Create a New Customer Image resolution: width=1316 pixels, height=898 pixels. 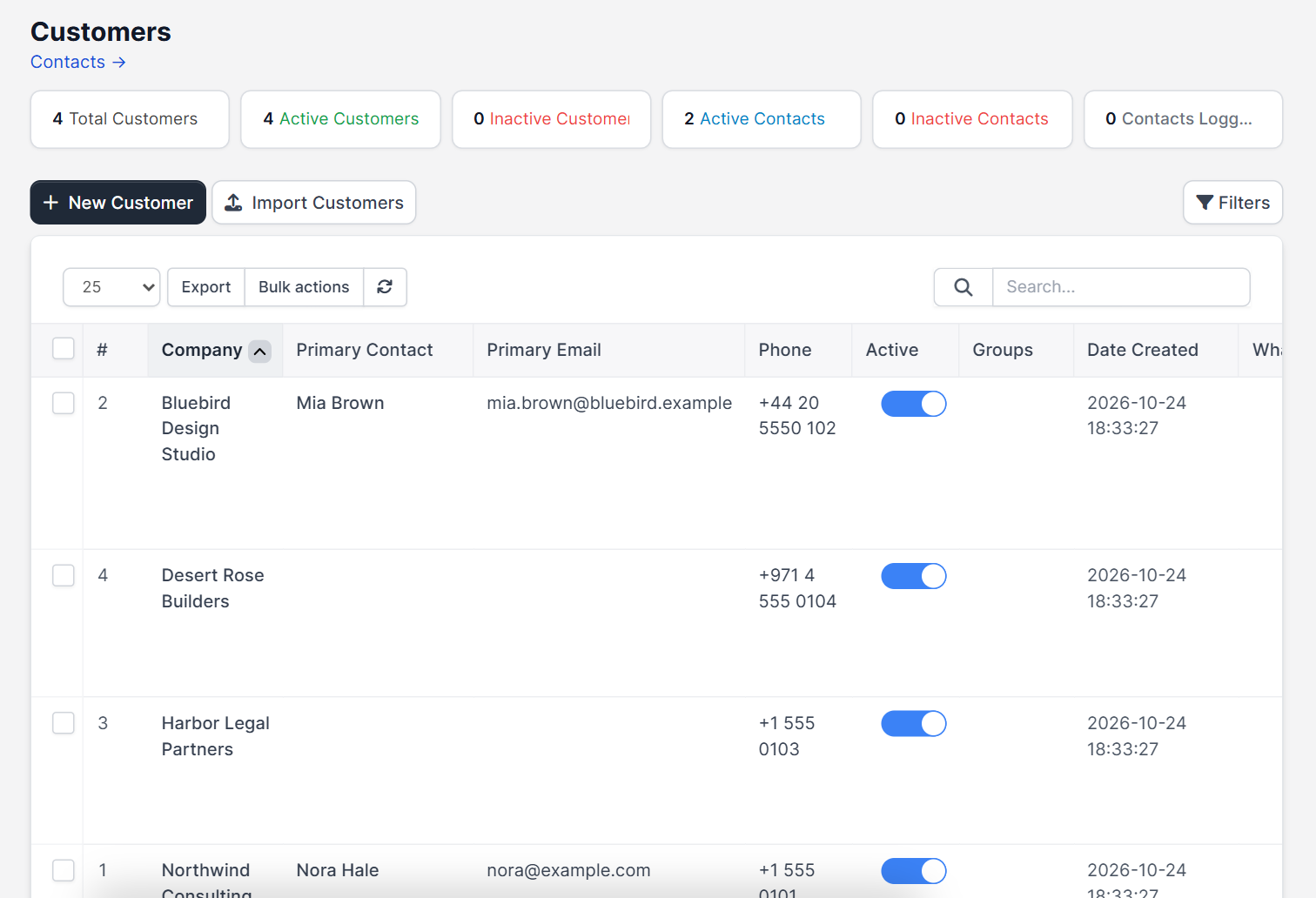click(x=118, y=203)
